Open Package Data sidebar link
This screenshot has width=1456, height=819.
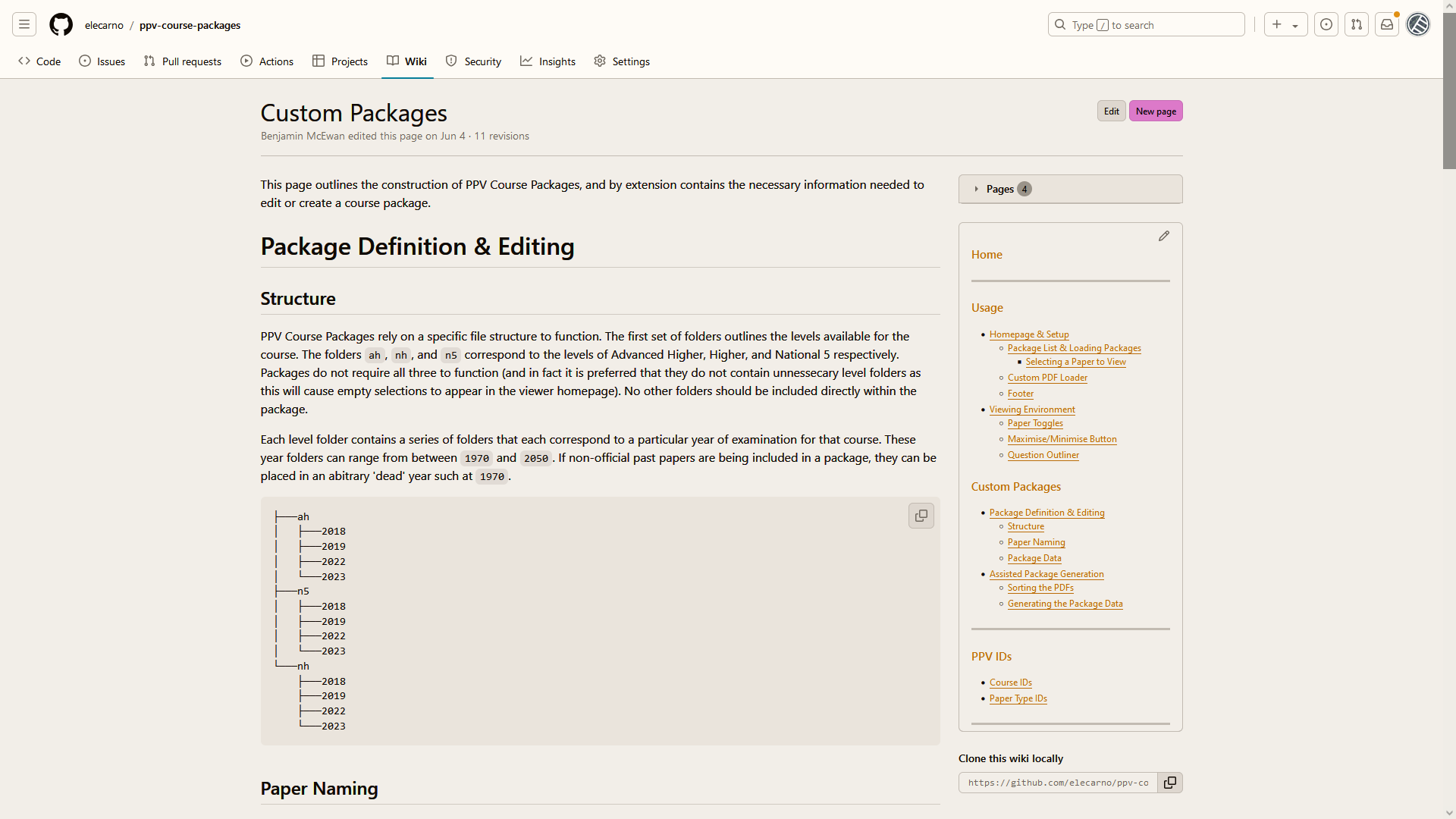coord(1034,558)
